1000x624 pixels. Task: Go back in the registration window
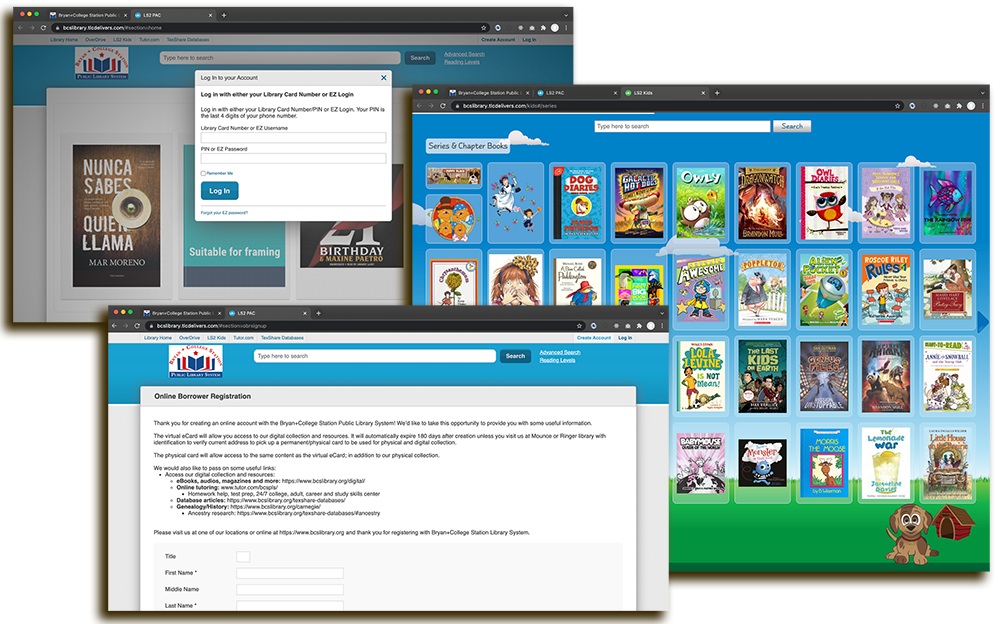click(114, 325)
